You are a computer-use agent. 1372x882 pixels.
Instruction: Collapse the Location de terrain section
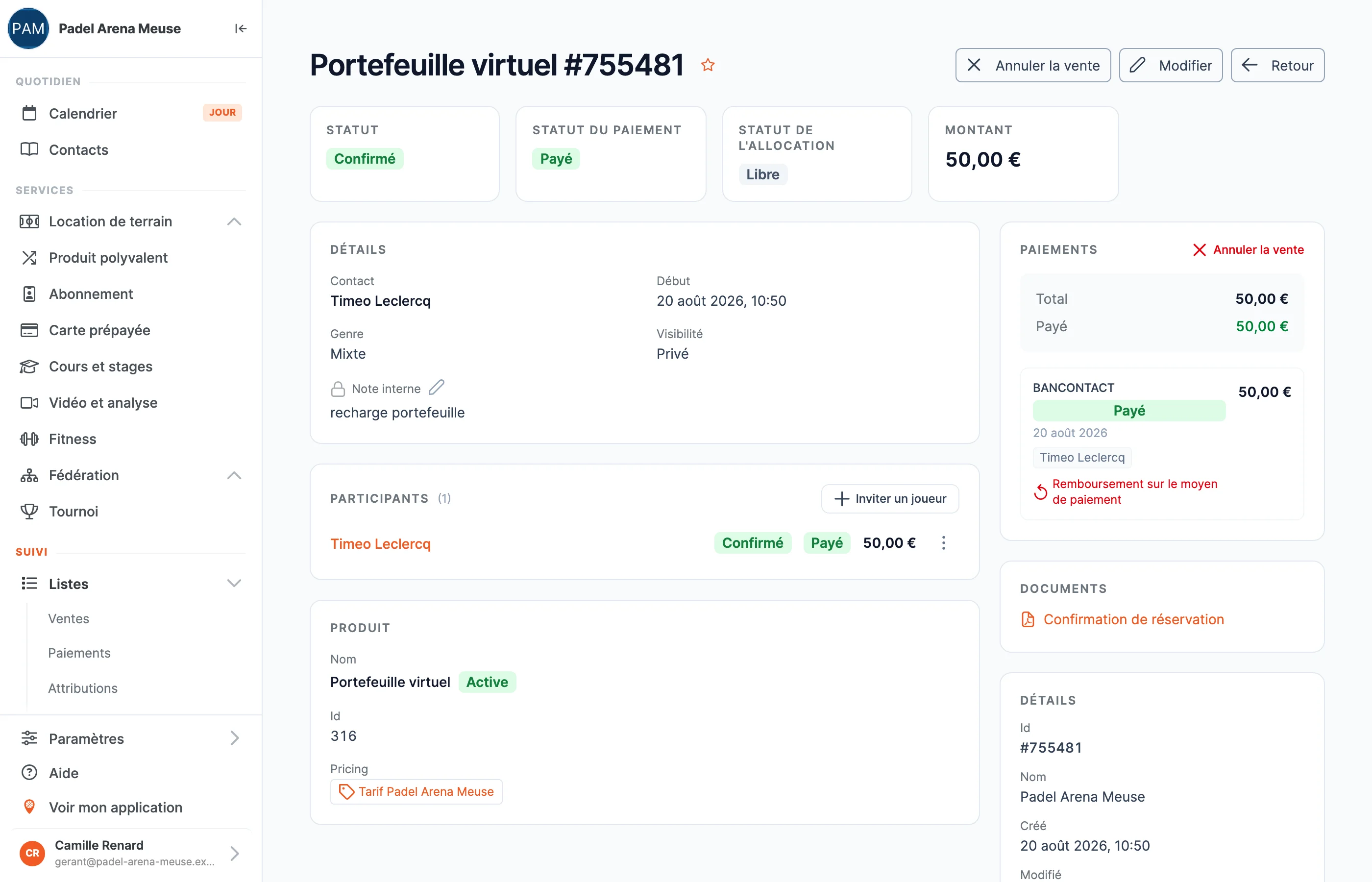(234, 221)
